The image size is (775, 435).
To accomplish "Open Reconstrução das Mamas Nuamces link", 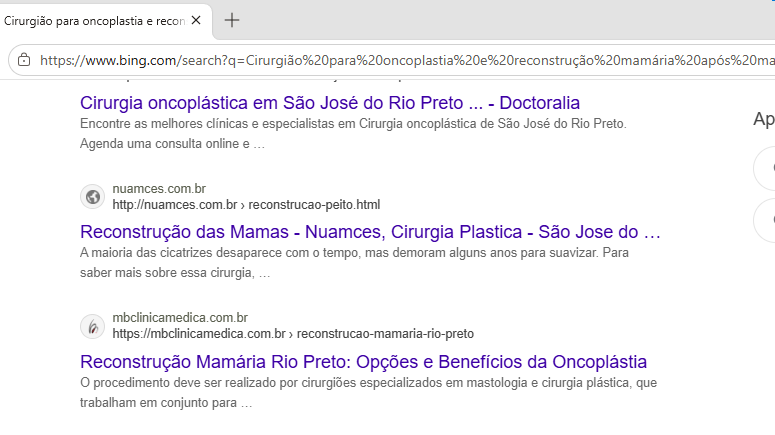I will 370,232.
